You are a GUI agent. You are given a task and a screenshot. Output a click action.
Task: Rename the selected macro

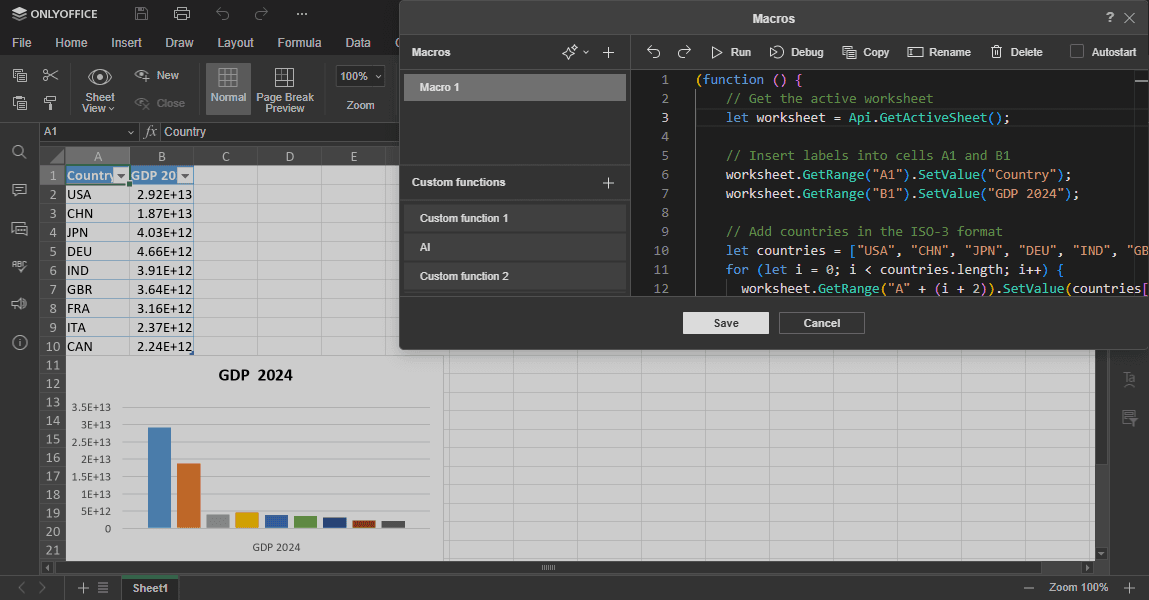tap(939, 52)
